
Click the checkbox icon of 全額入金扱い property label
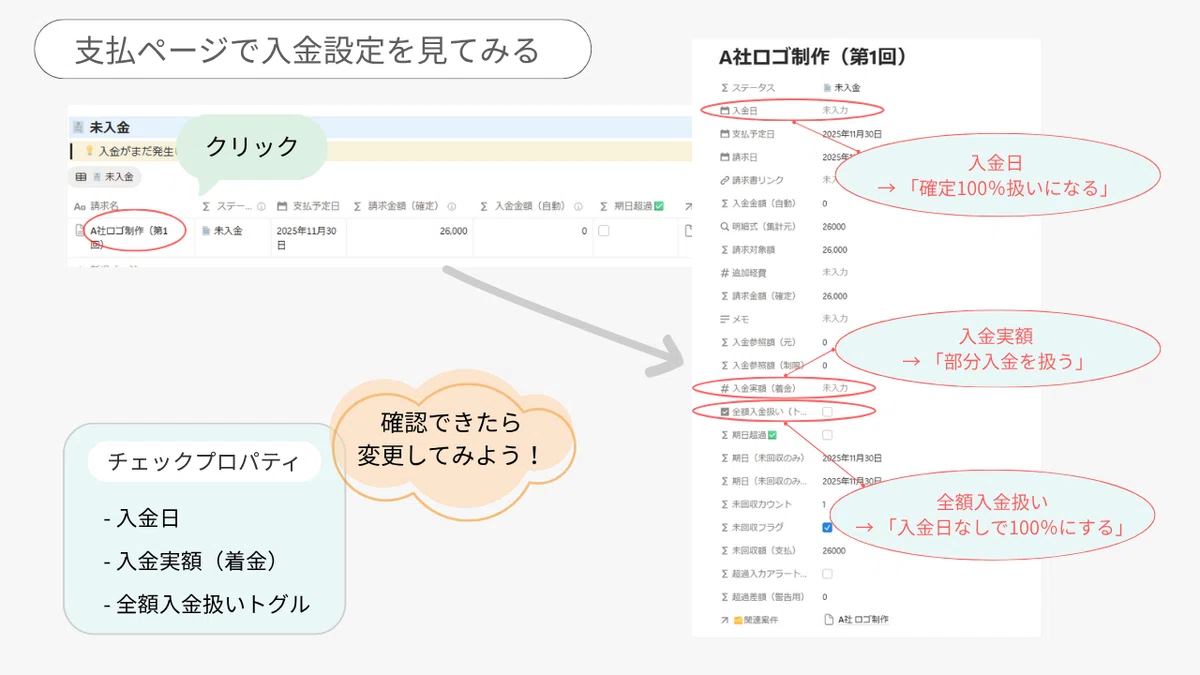click(x=725, y=411)
